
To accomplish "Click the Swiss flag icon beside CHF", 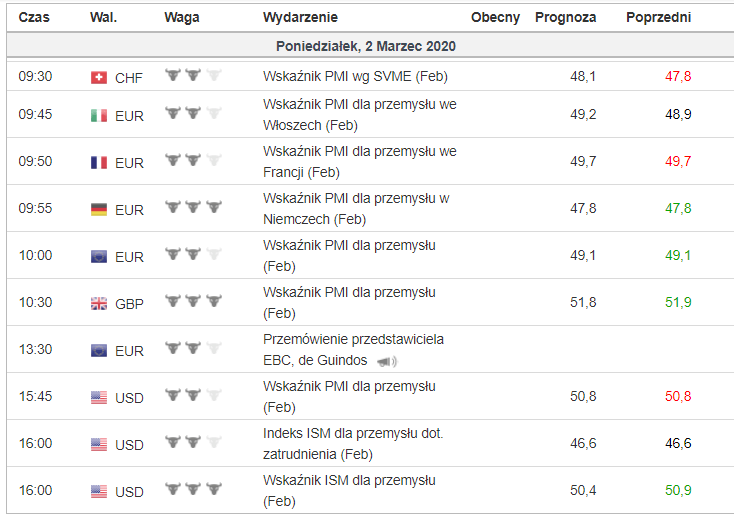I will tap(98, 78).
